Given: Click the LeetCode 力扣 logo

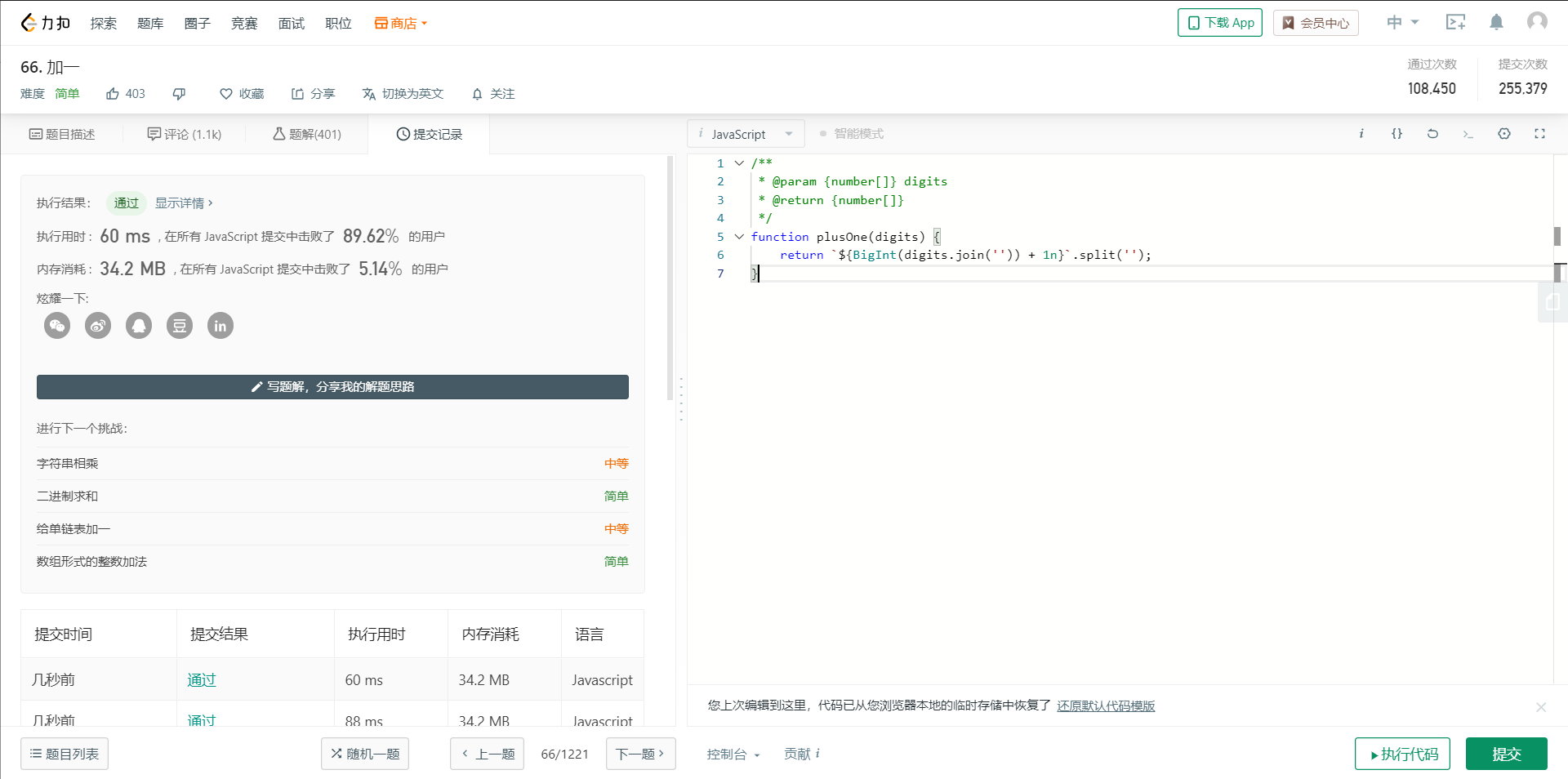Looking at the screenshot, I should click(x=45, y=23).
